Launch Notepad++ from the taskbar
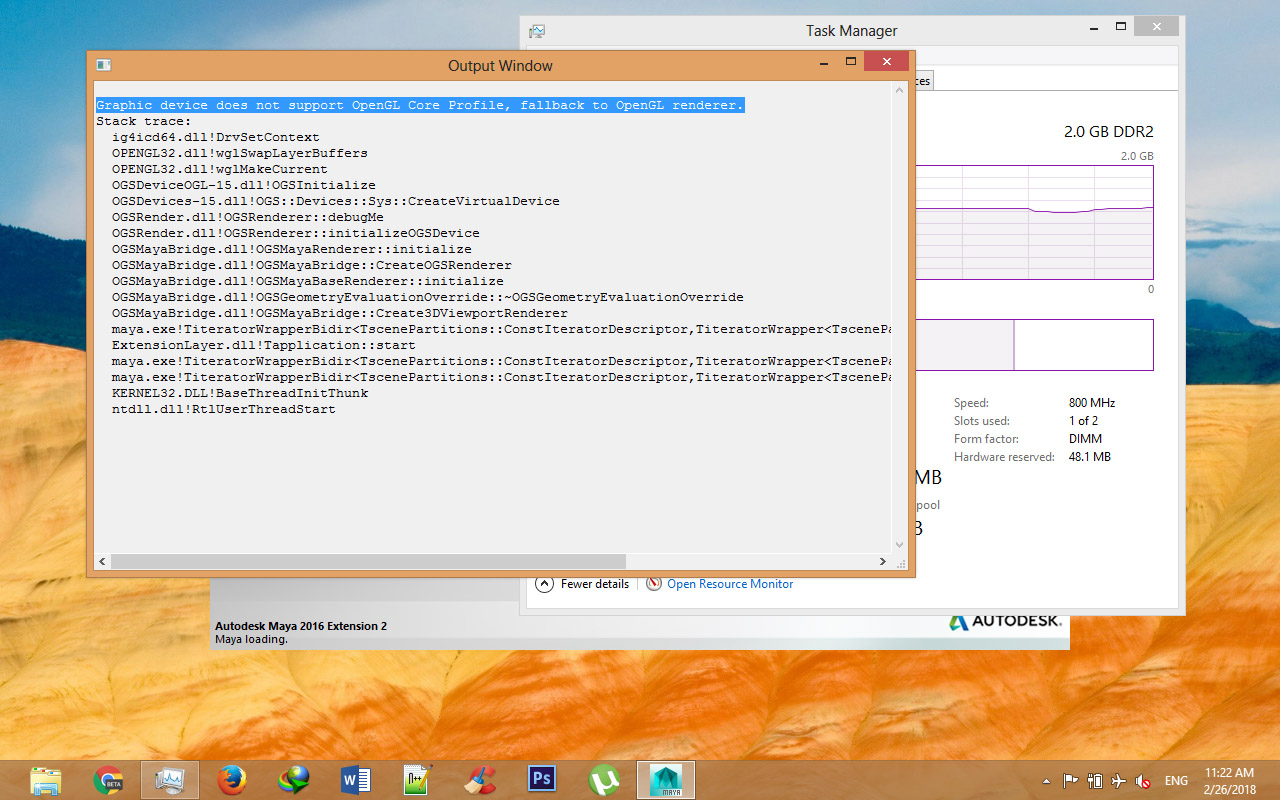Screen dimensions: 1280x800 tap(417, 779)
